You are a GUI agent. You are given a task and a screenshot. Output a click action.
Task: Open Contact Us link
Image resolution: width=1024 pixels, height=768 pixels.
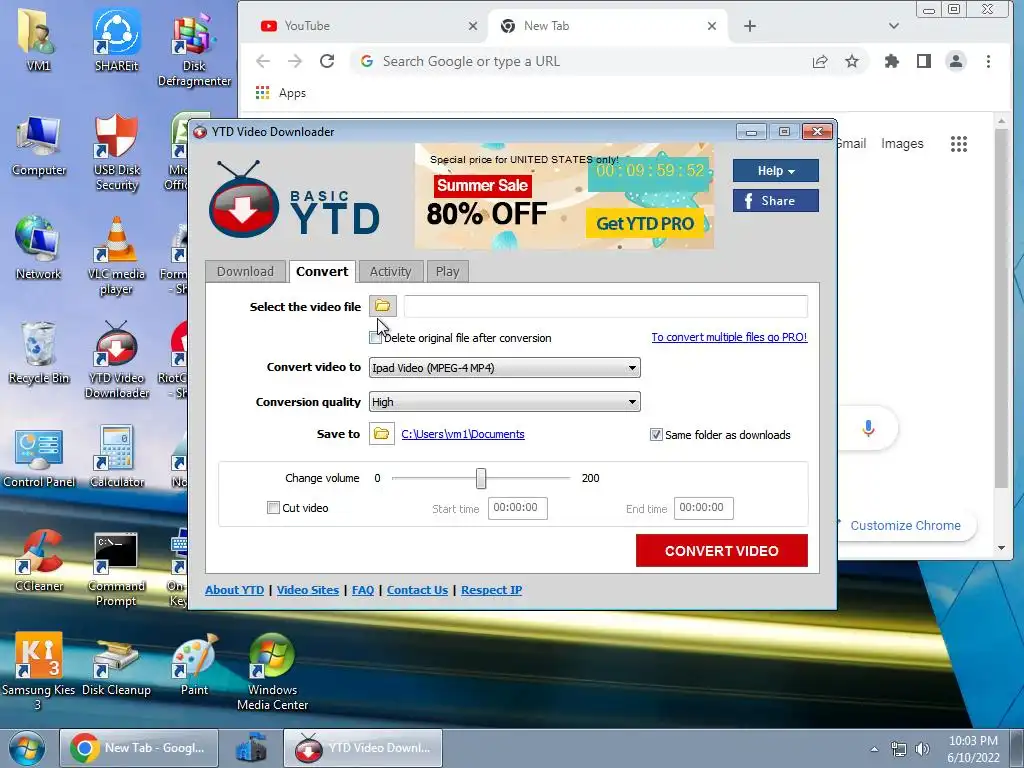[417, 590]
